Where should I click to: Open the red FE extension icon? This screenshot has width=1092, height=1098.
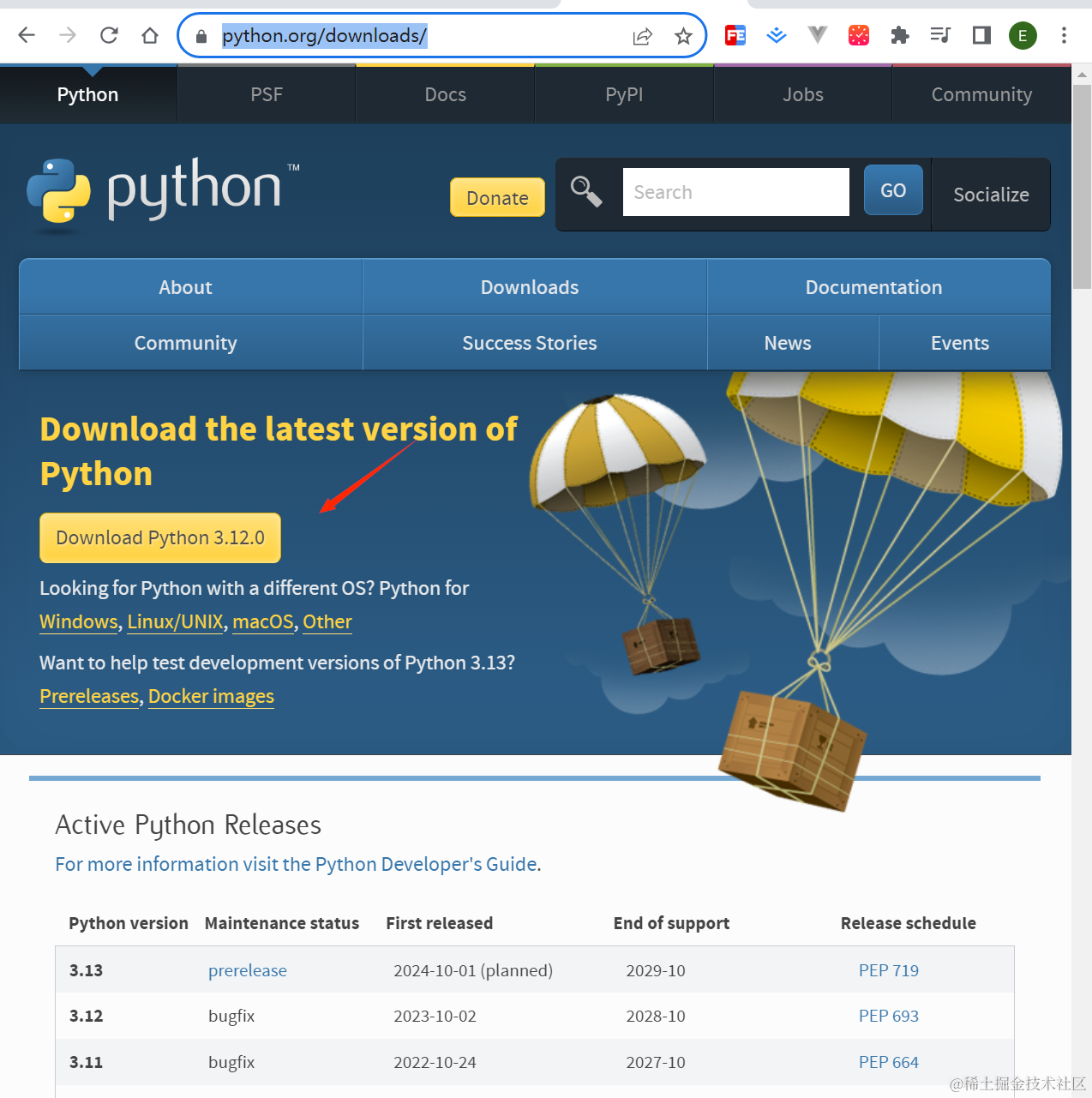point(735,35)
